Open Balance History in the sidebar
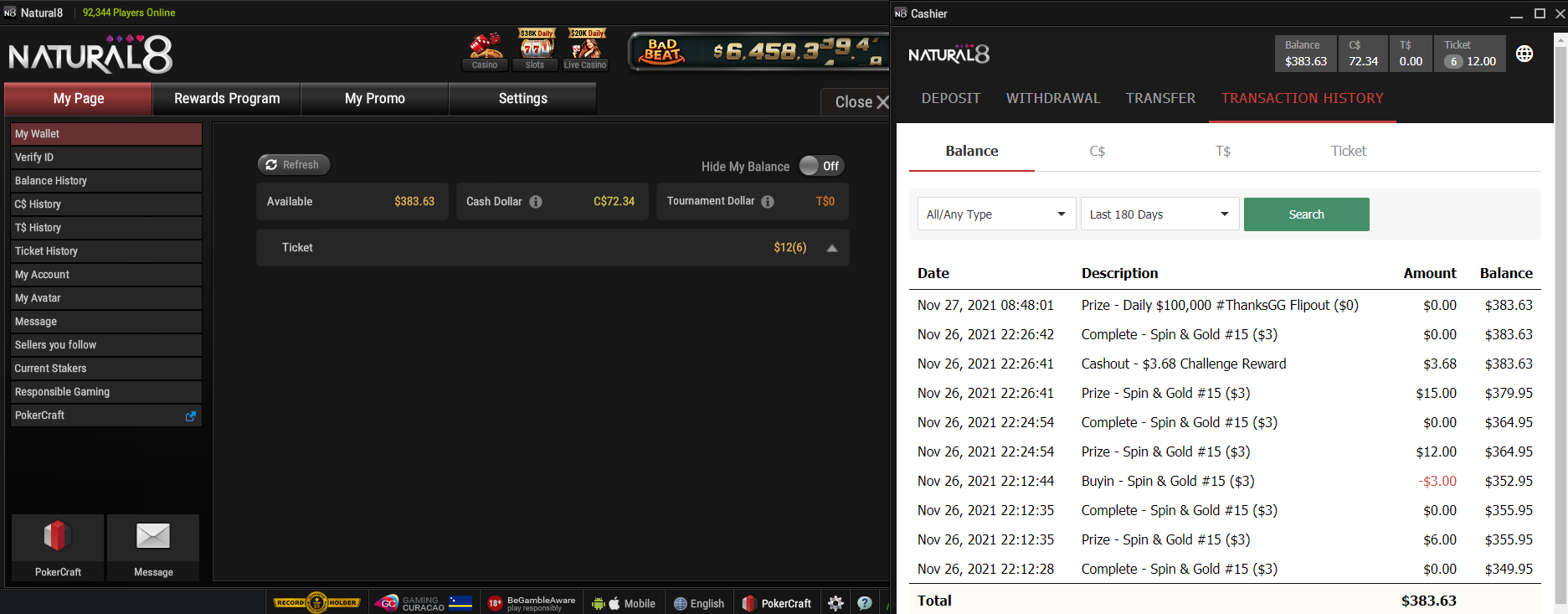Image resolution: width=1568 pixels, height=614 pixels. point(106,181)
